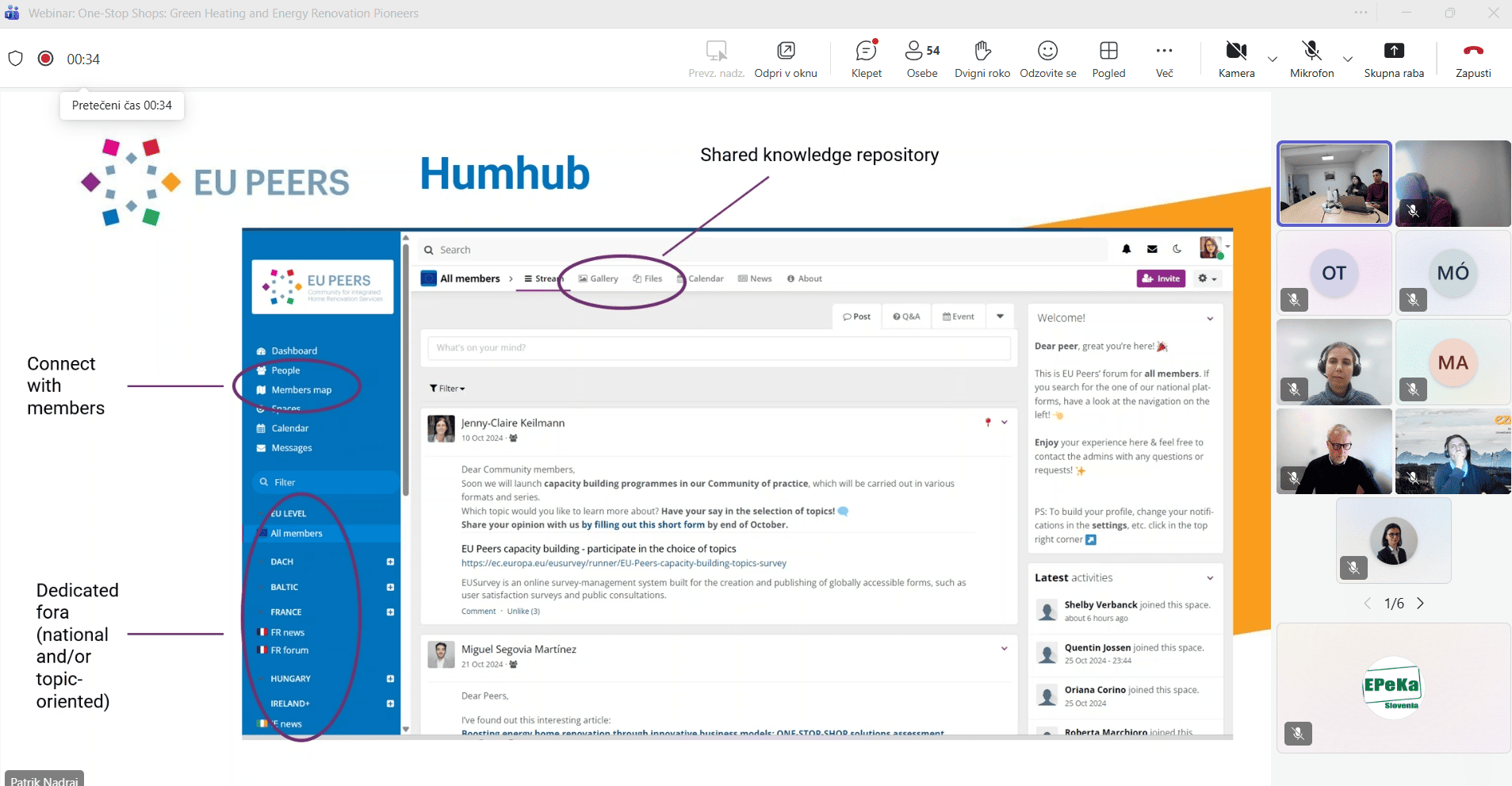Go to next participant page

1420,604
